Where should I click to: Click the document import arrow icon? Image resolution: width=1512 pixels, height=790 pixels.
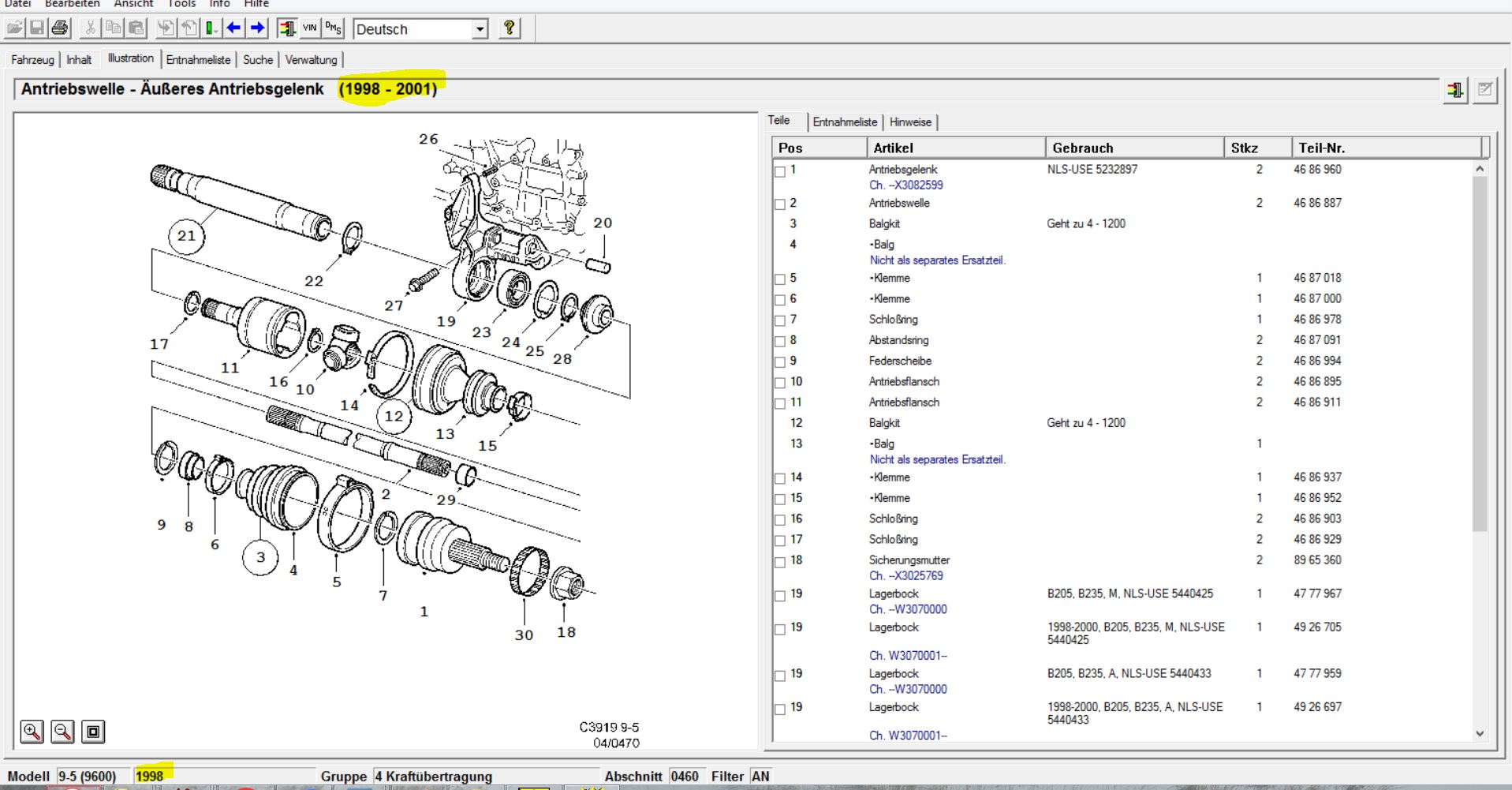165,28
